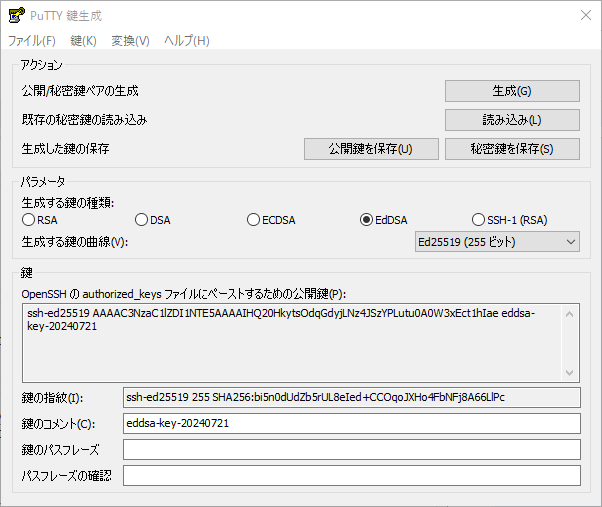Click the PuTTY key generator title bar icon
The image size is (602, 507).
point(16,15)
